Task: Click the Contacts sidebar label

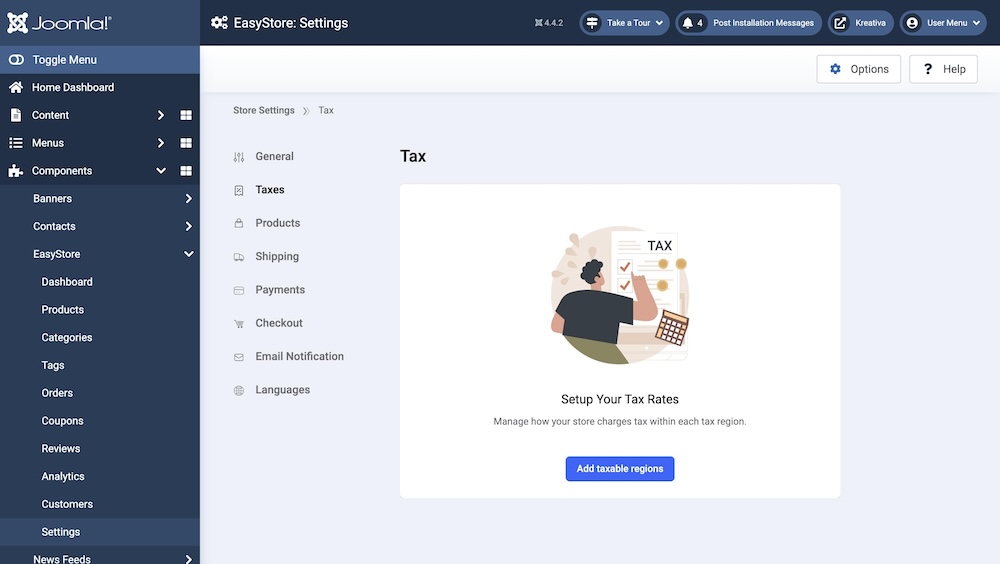Action: 54,226
